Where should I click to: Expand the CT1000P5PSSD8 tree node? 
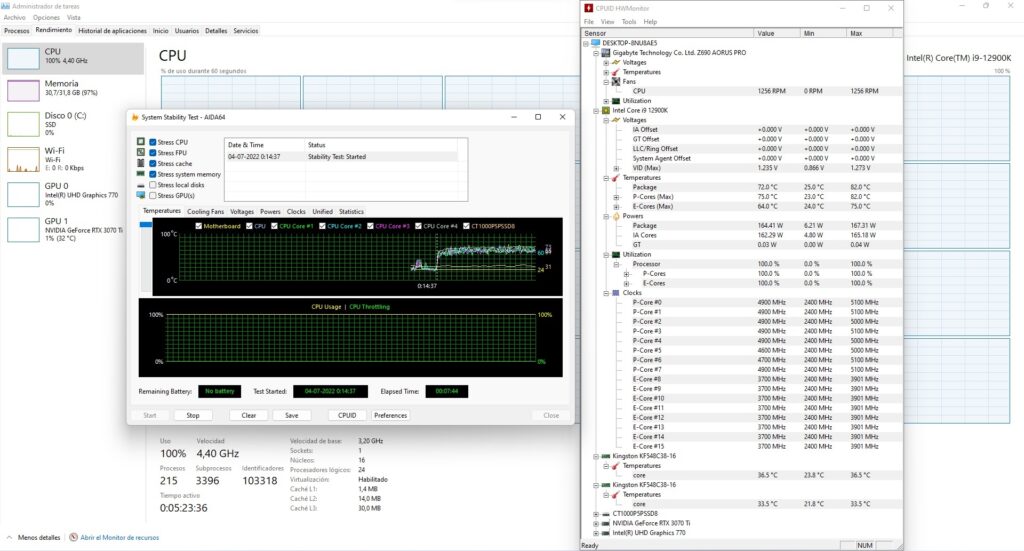click(596, 514)
